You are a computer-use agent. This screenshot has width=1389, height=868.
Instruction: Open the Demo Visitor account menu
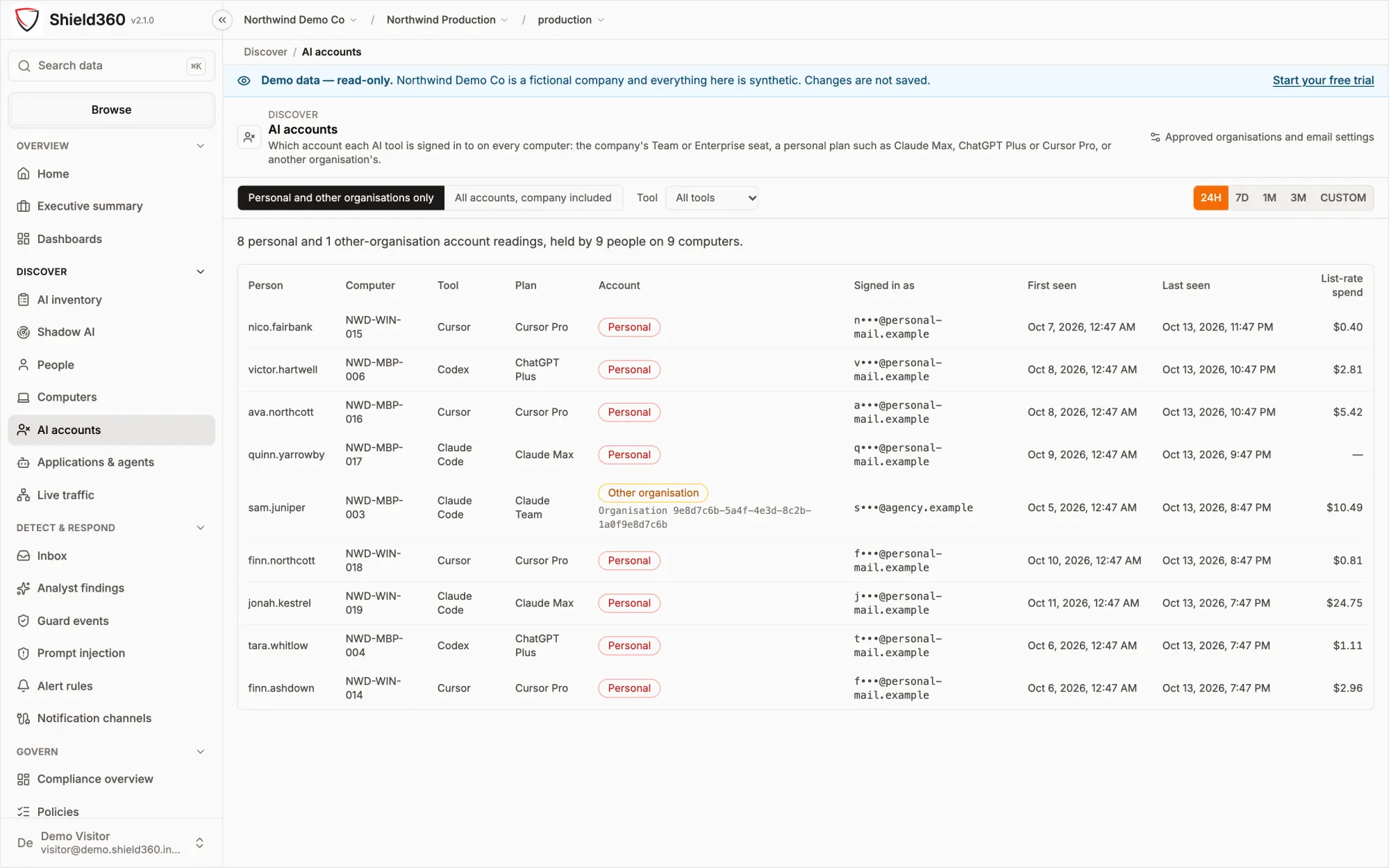[111, 842]
